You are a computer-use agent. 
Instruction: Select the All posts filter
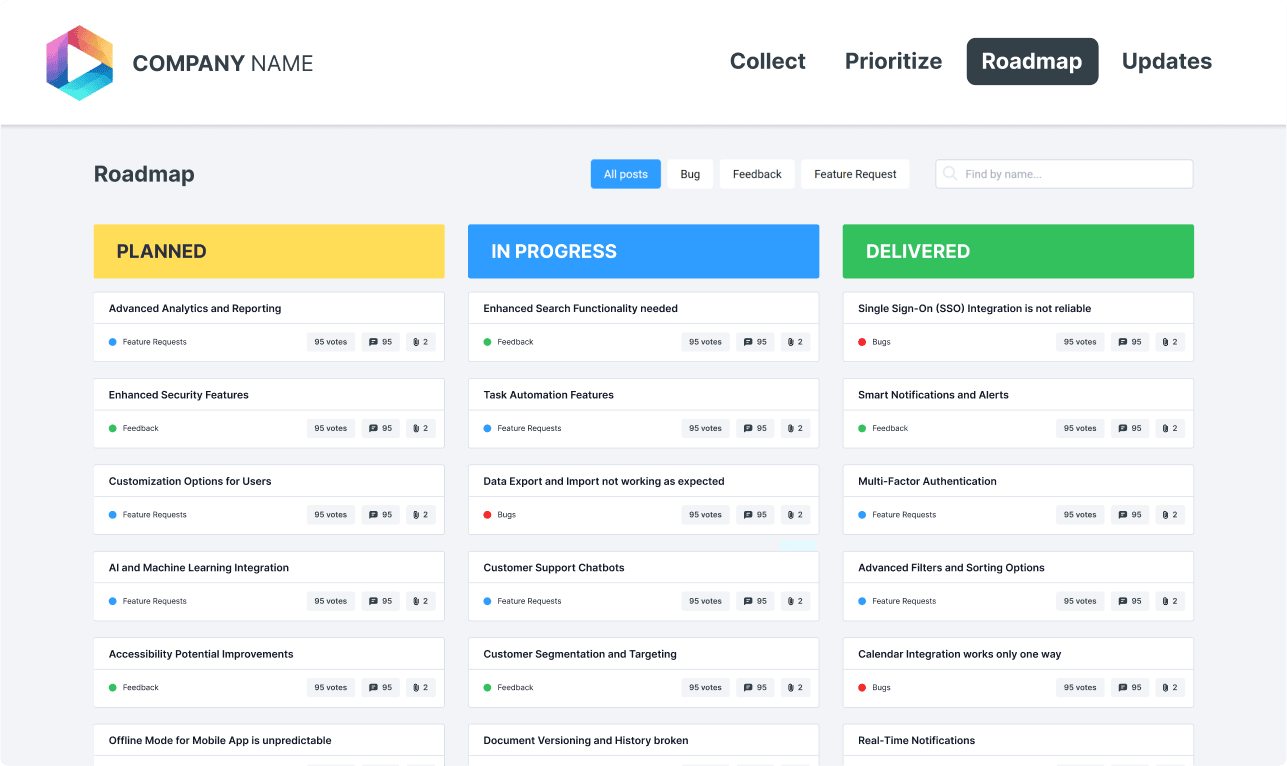[625, 173]
